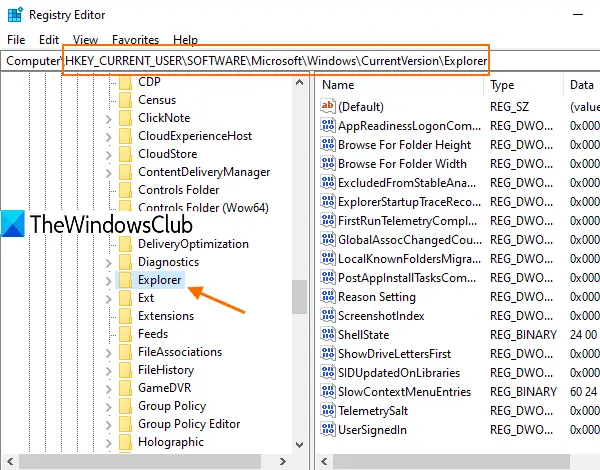Click the ScreenshotIndex DWORD icon

(x=328, y=315)
